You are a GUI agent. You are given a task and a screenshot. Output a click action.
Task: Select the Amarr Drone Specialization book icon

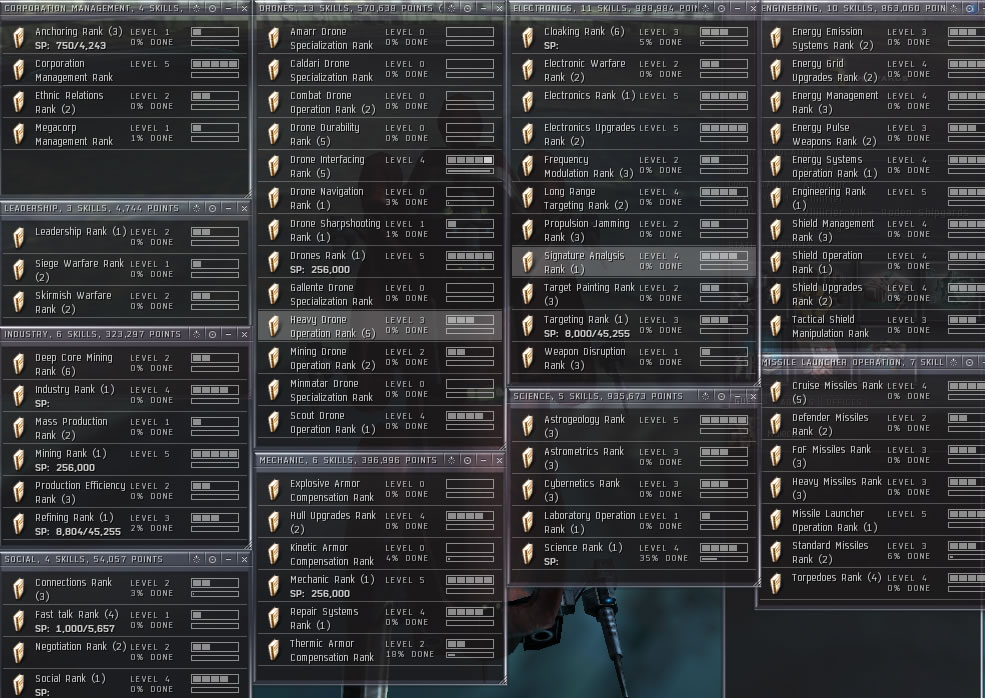click(x=274, y=38)
